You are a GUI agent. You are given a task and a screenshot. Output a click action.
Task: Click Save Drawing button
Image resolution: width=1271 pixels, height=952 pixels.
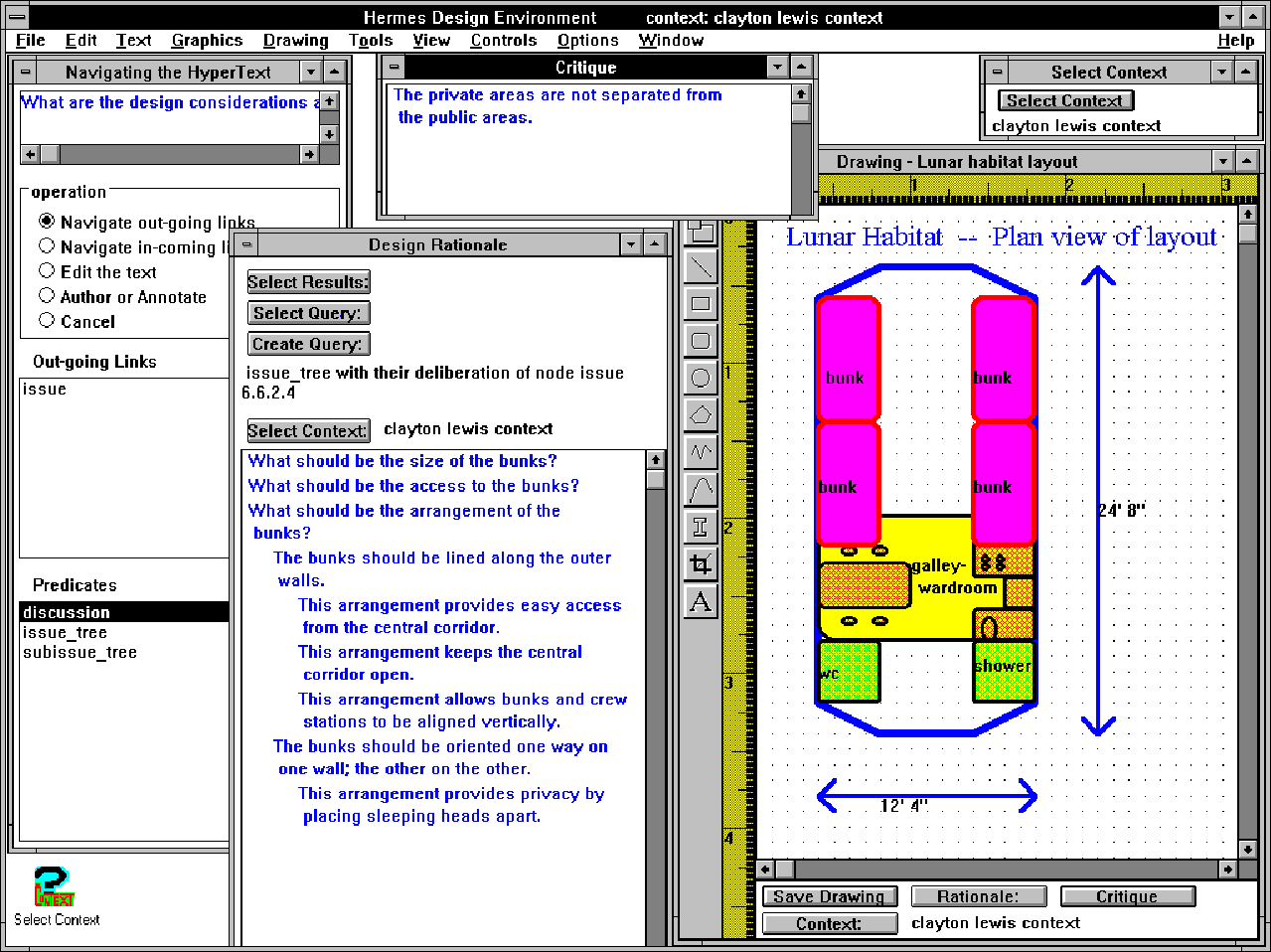830,896
